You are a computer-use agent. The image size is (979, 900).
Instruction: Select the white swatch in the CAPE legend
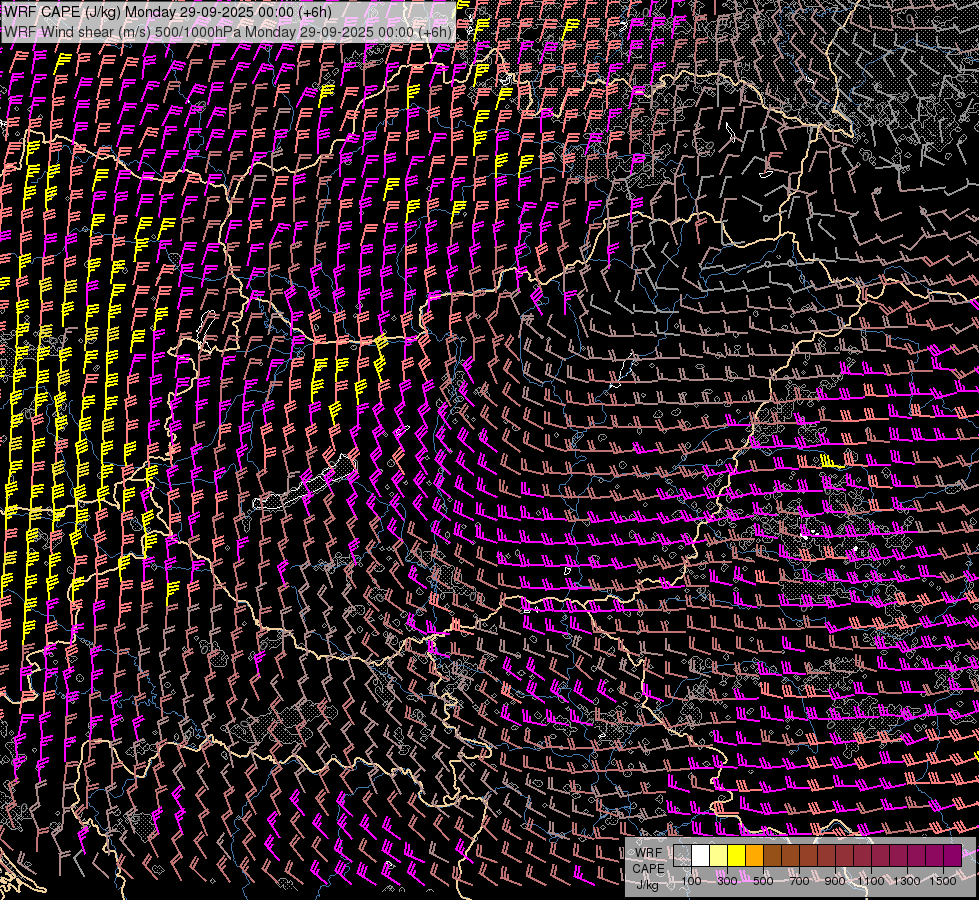(700, 856)
